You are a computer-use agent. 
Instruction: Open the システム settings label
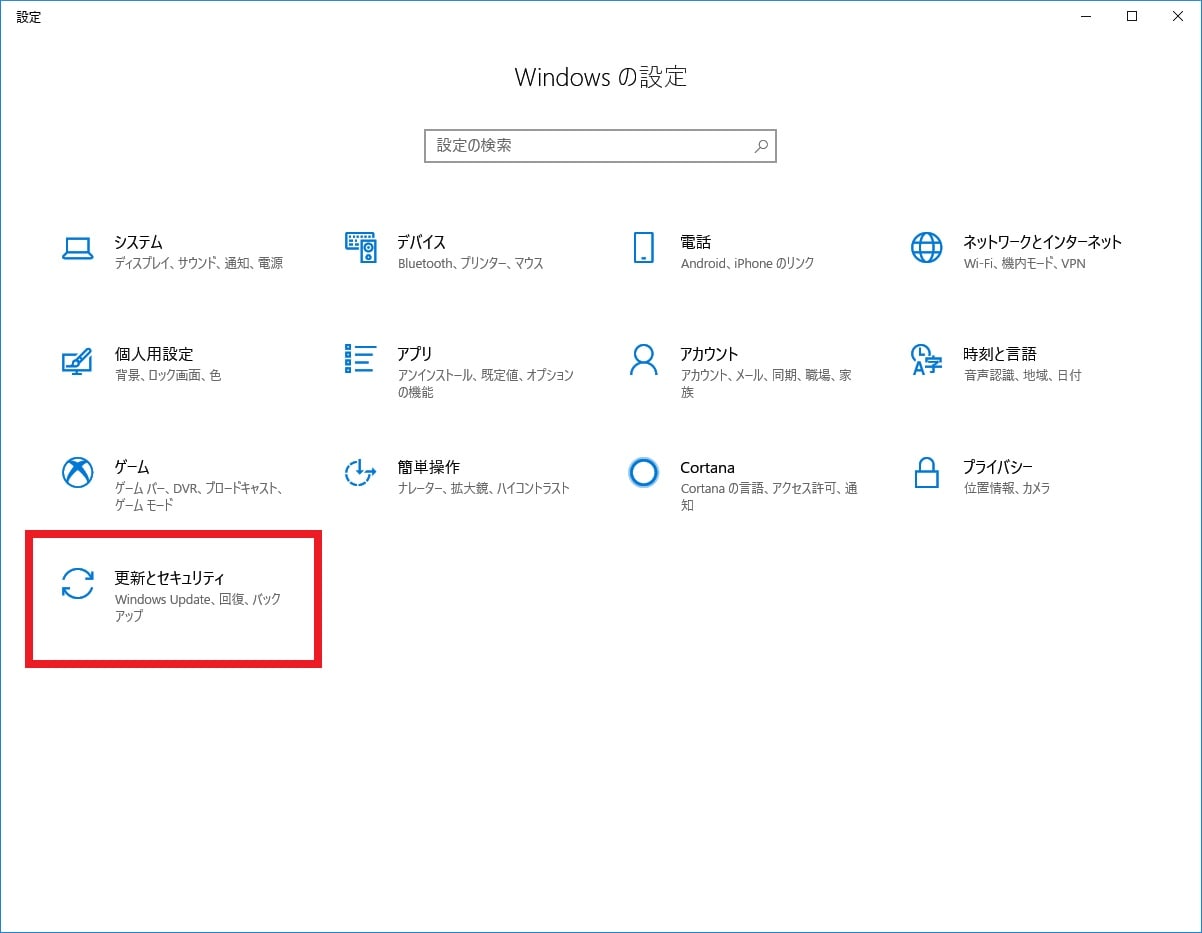point(138,242)
